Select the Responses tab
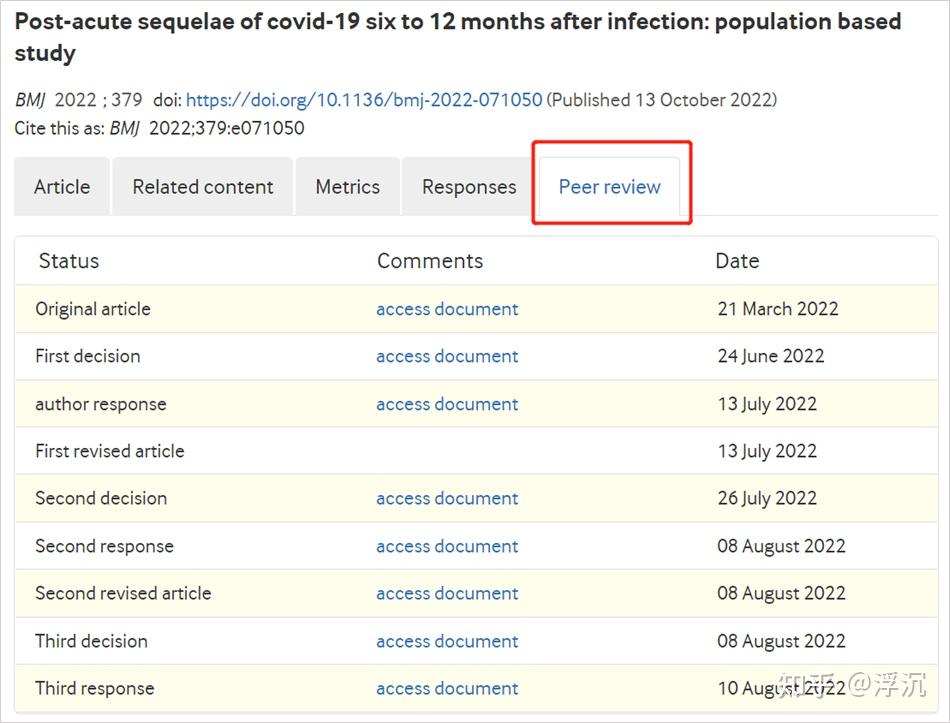This screenshot has height=723, width=950. click(x=469, y=187)
